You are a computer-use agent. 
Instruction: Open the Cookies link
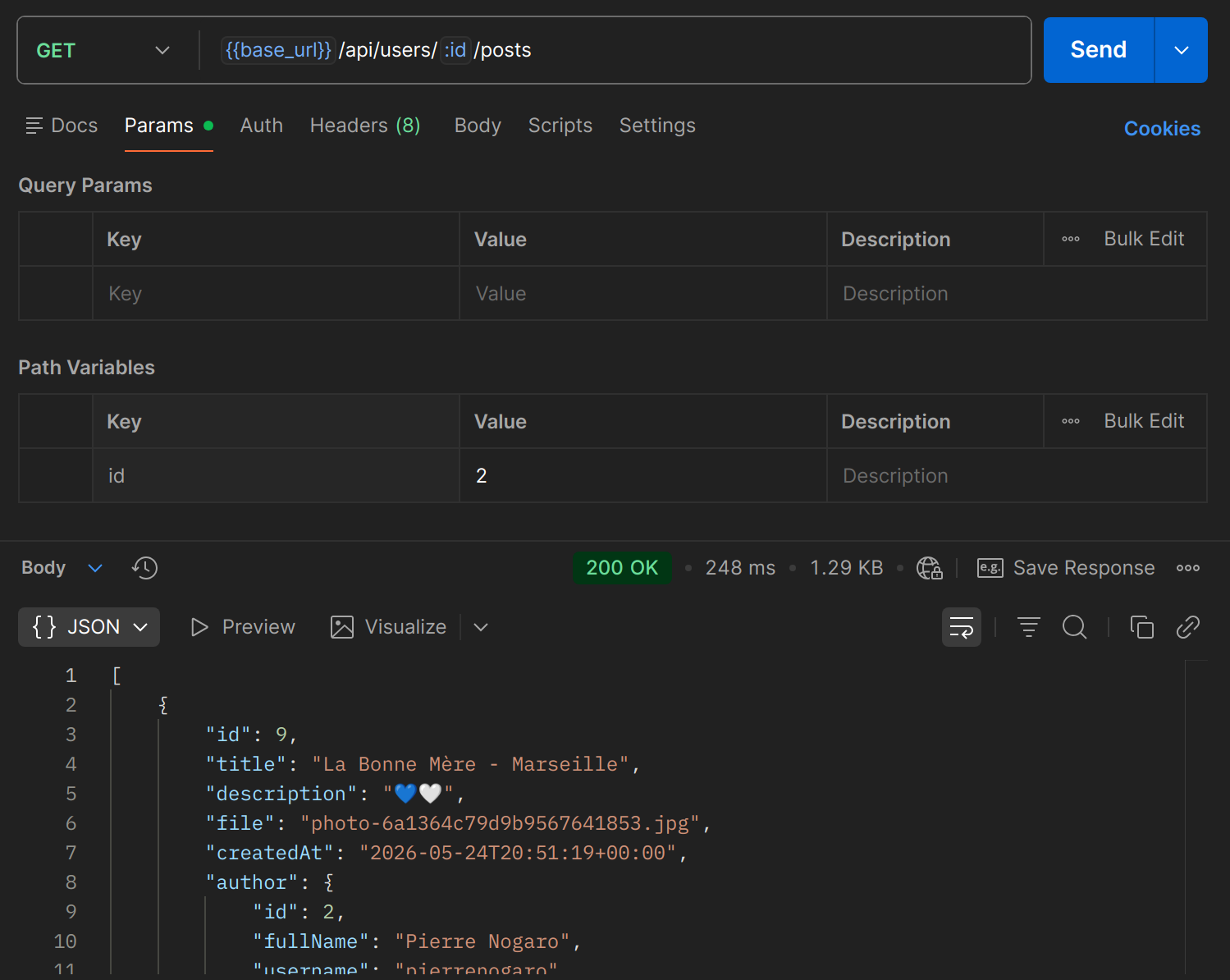(x=1162, y=129)
